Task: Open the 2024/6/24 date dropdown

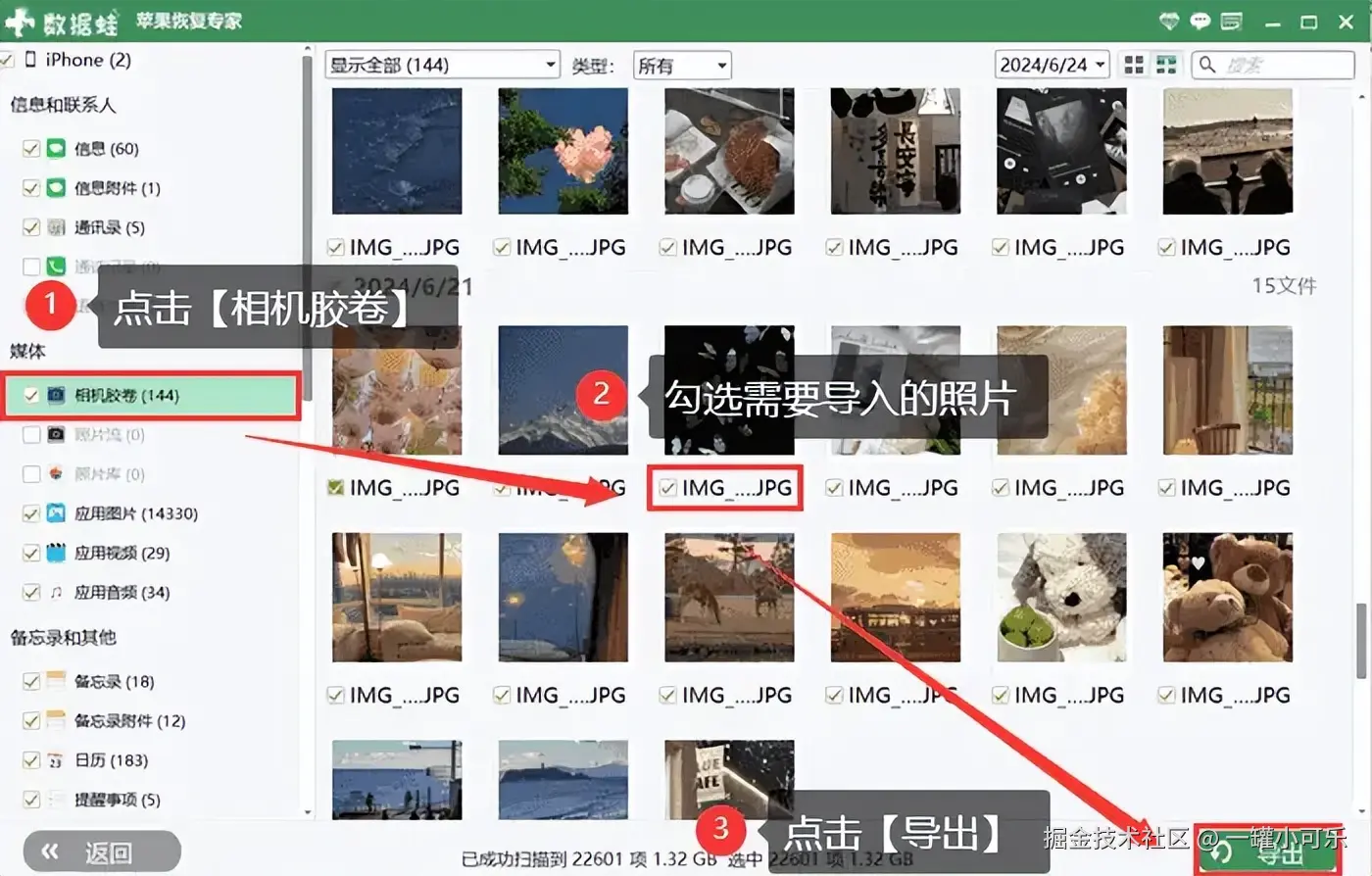Action: pos(1052,65)
